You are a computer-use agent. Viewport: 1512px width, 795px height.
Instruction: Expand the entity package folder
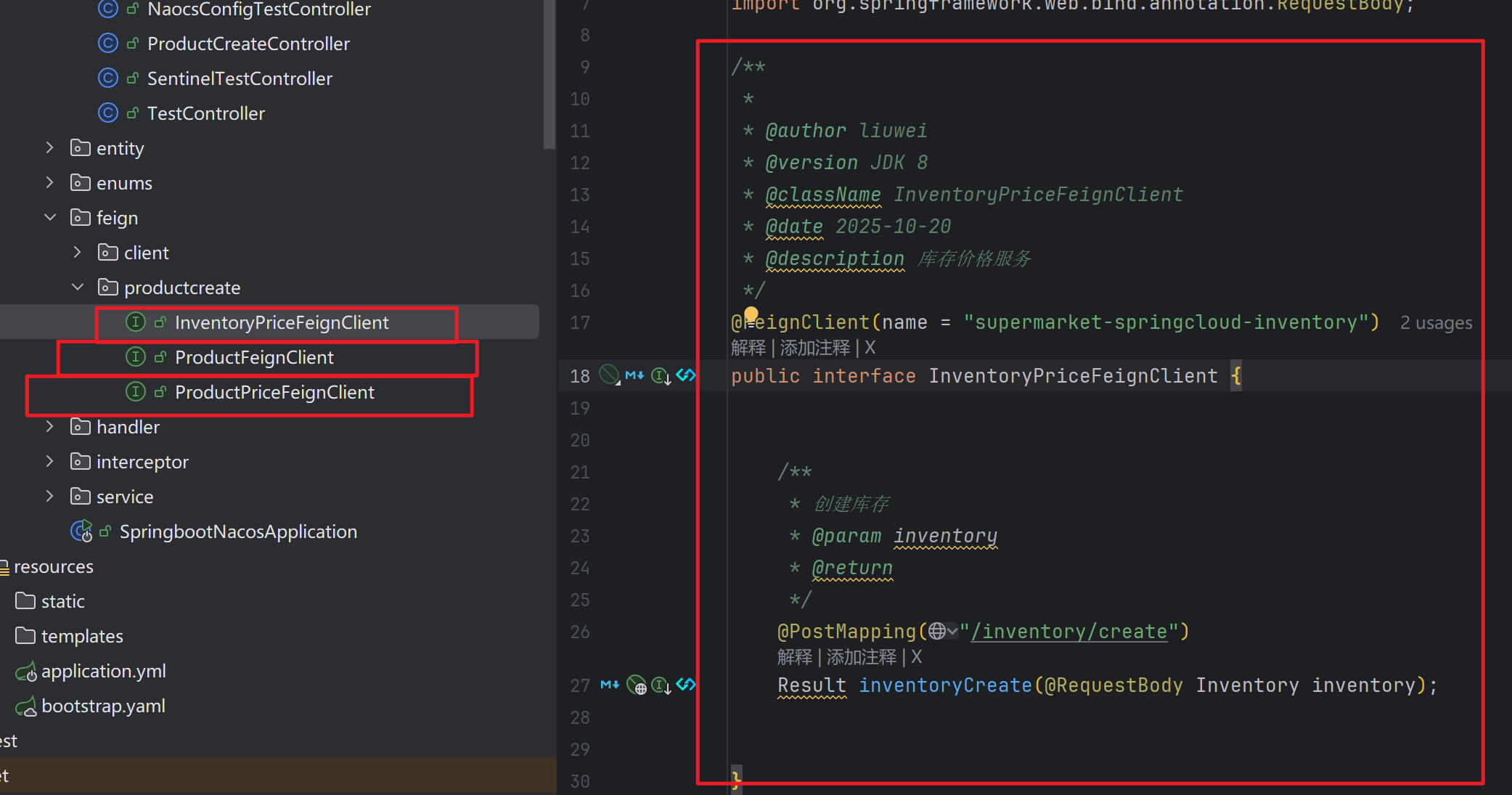click(49, 148)
